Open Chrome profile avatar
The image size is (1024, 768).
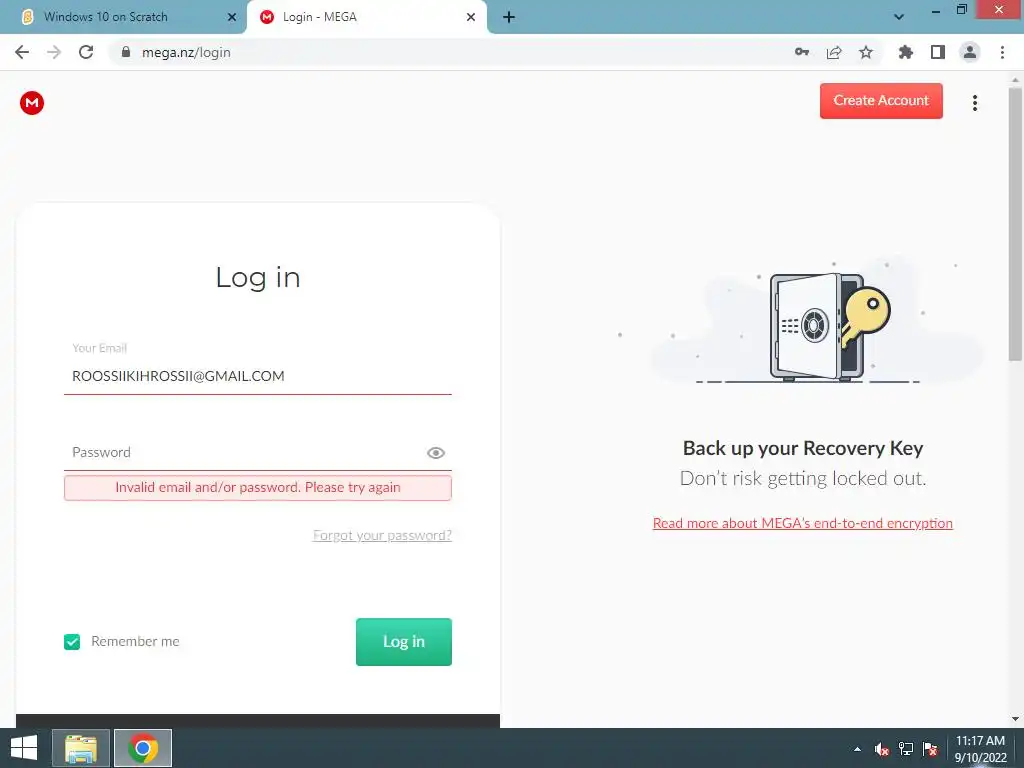970,52
